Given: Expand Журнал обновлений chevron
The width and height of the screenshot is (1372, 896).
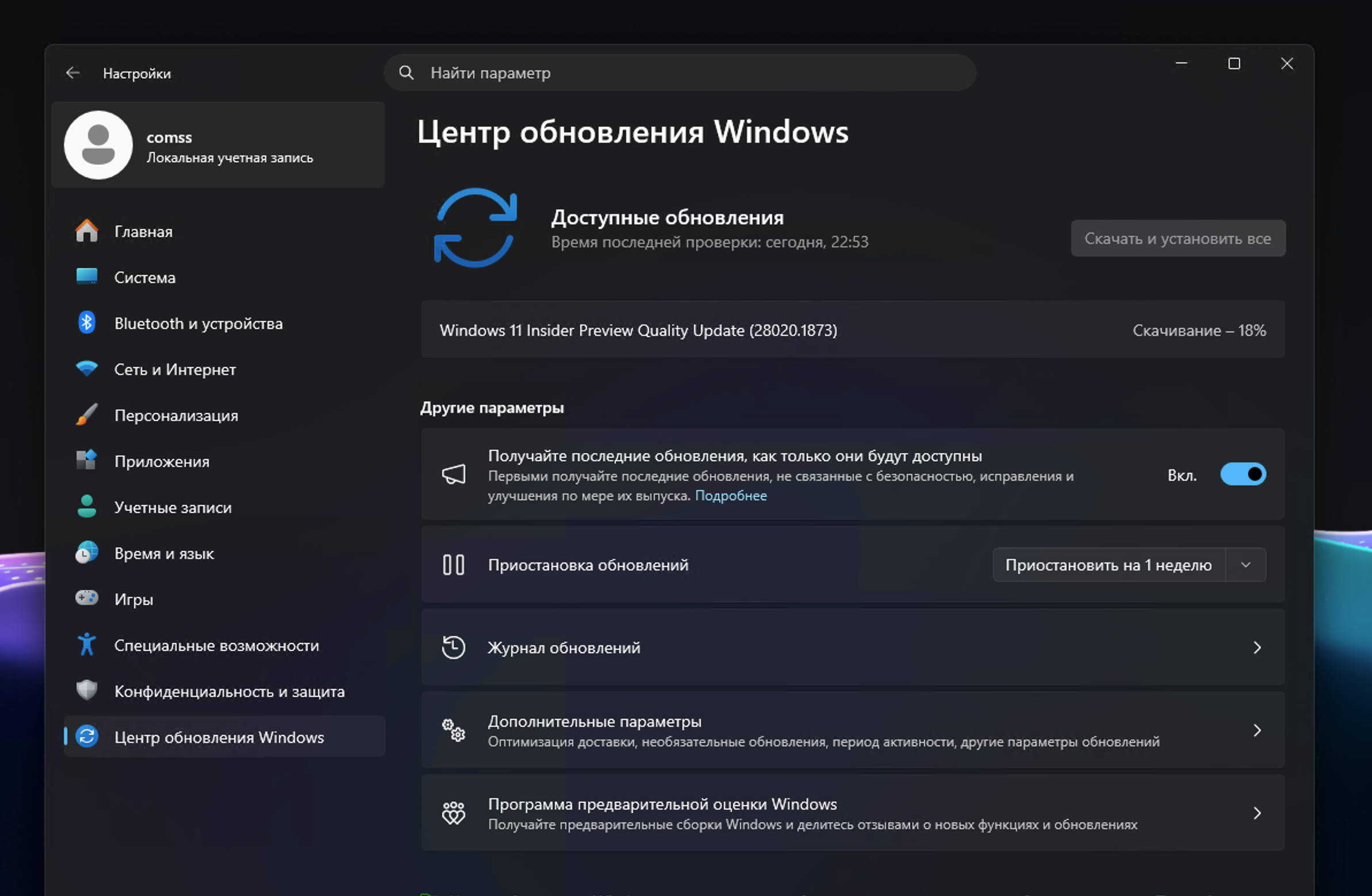Looking at the screenshot, I should coord(1257,648).
